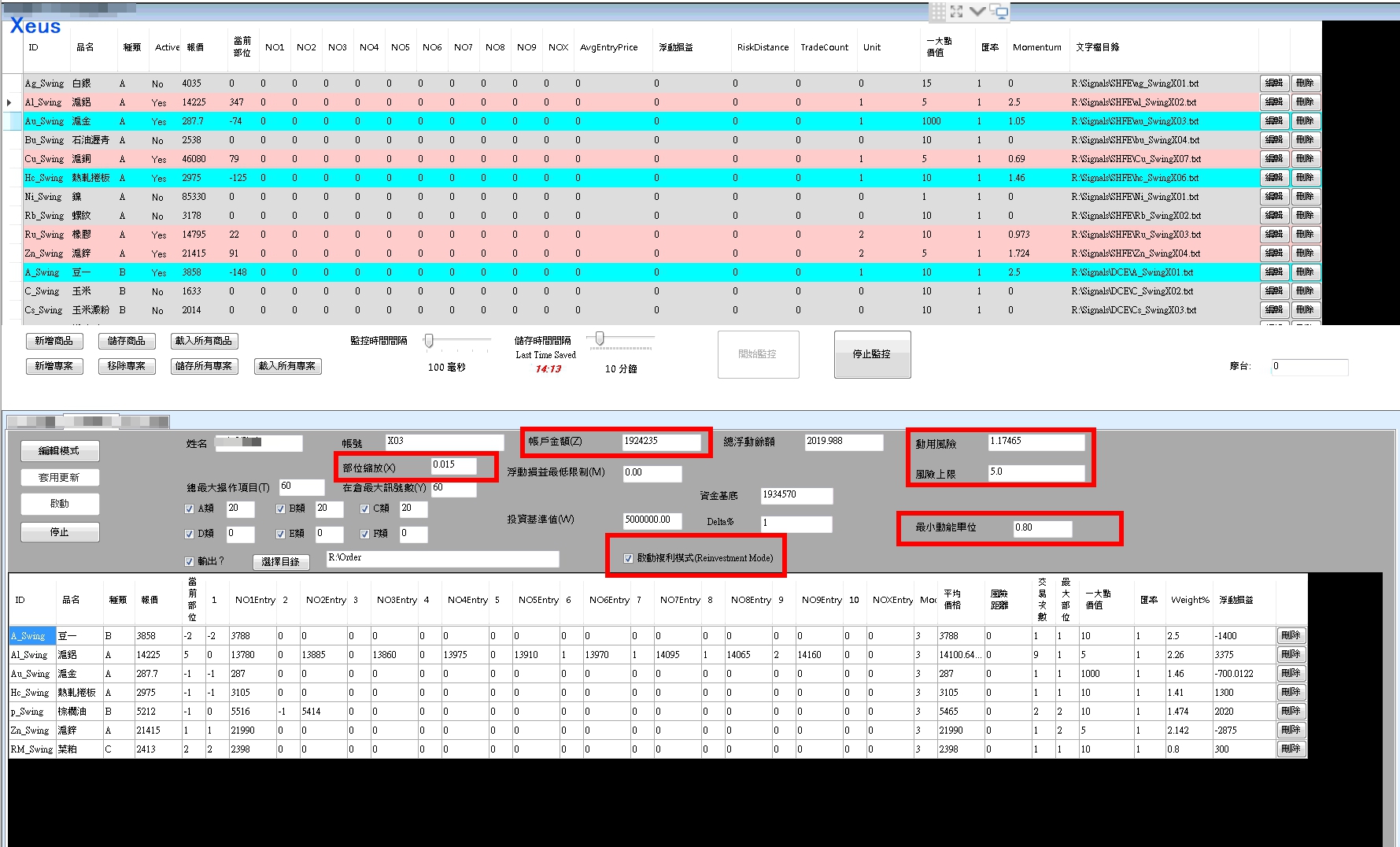
Task: Click the 摩台 input field
Action: [x=1309, y=367]
